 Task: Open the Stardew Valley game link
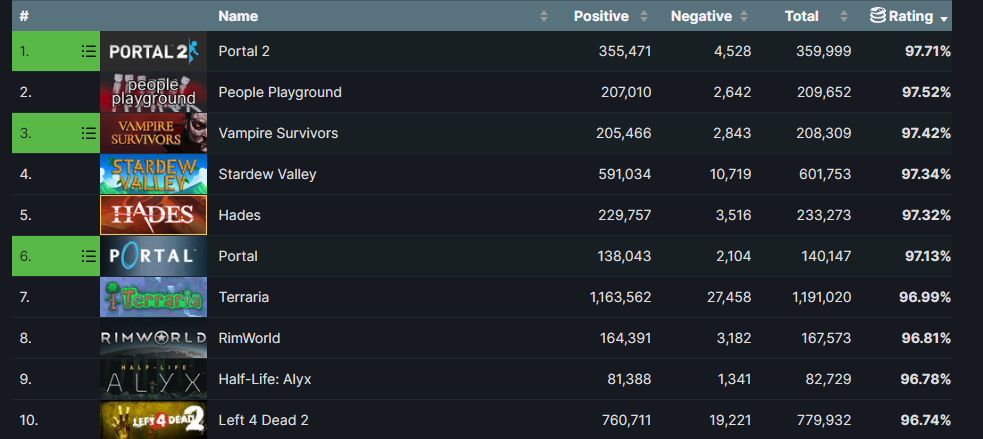click(267, 174)
